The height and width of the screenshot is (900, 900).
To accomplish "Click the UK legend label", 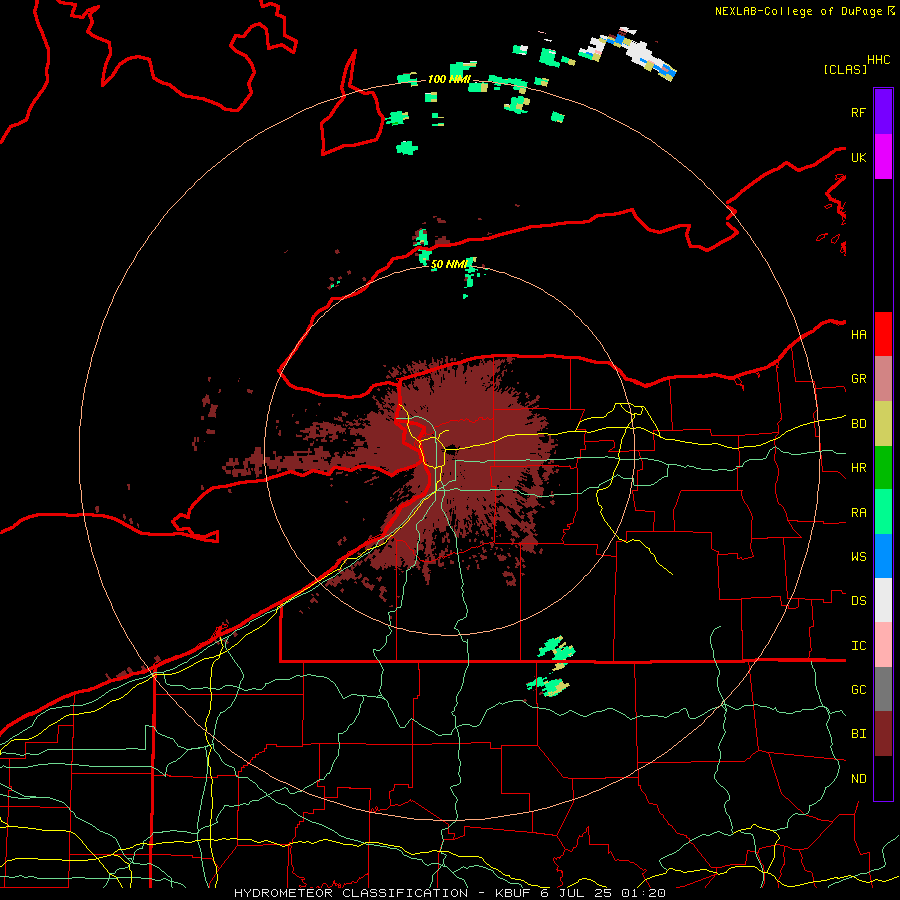I will coord(858,157).
